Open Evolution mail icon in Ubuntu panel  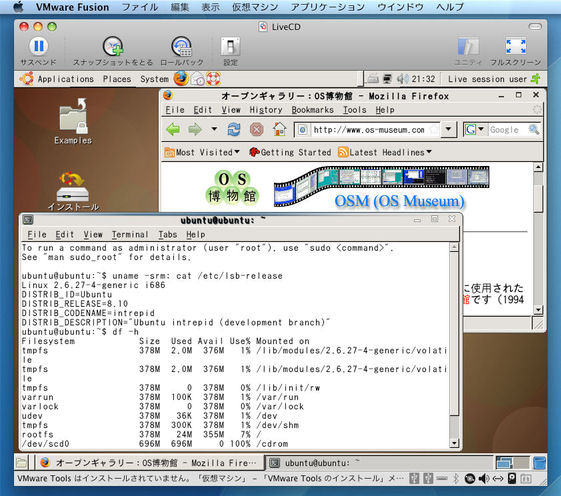197,79
